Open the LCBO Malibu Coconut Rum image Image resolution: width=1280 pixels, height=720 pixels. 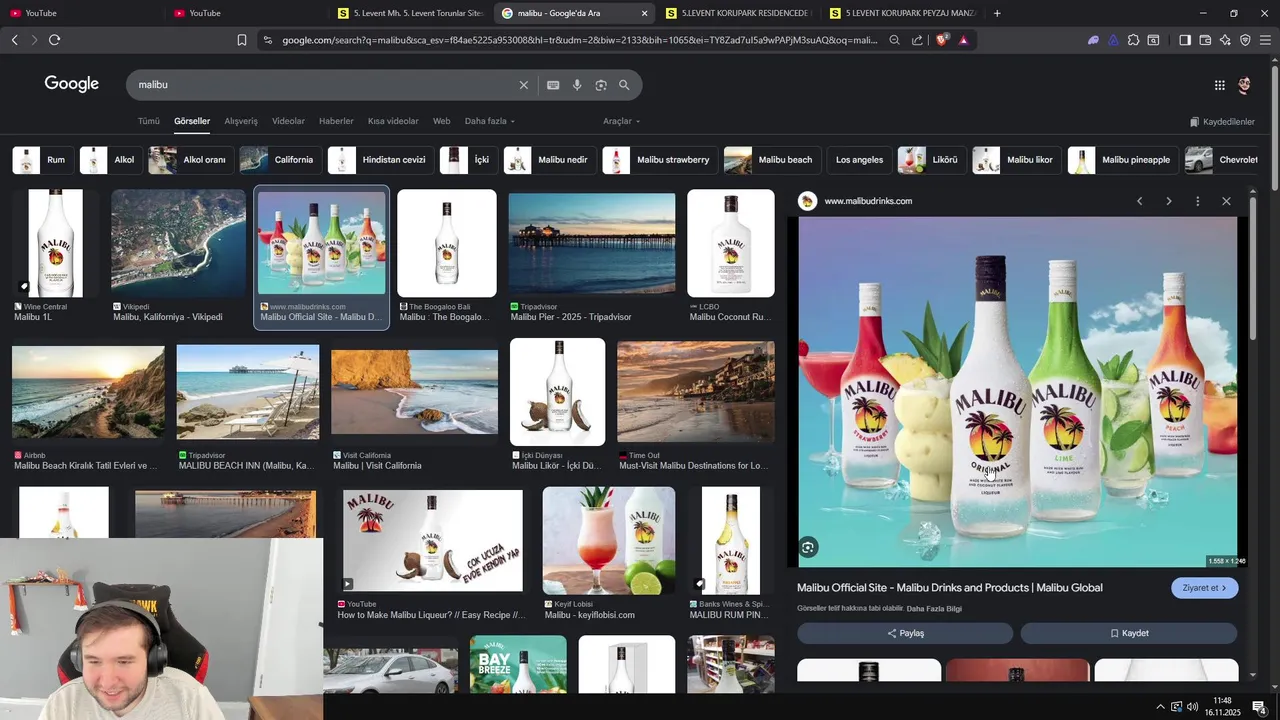pyautogui.click(x=731, y=243)
